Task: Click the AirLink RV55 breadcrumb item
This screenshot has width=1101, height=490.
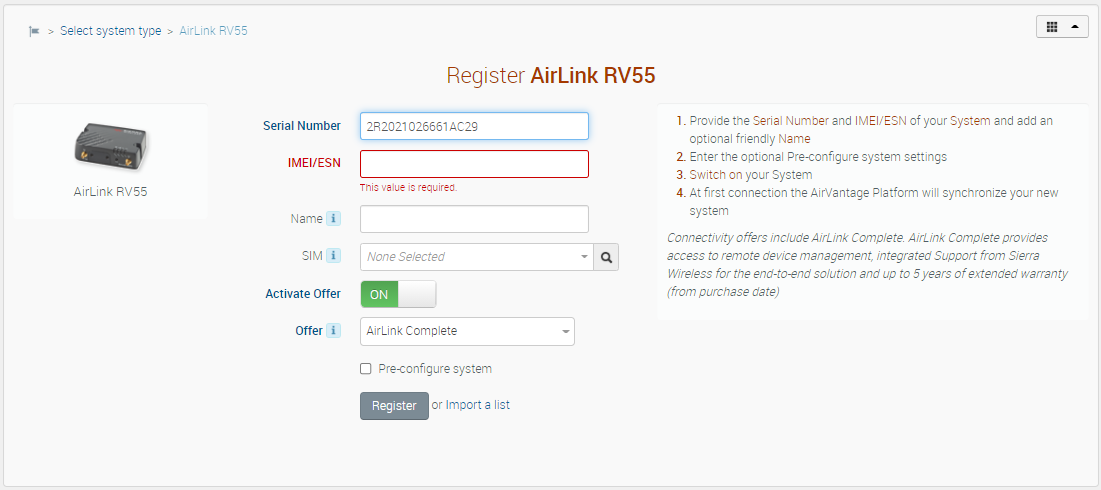Action: [x=213, y=31]
